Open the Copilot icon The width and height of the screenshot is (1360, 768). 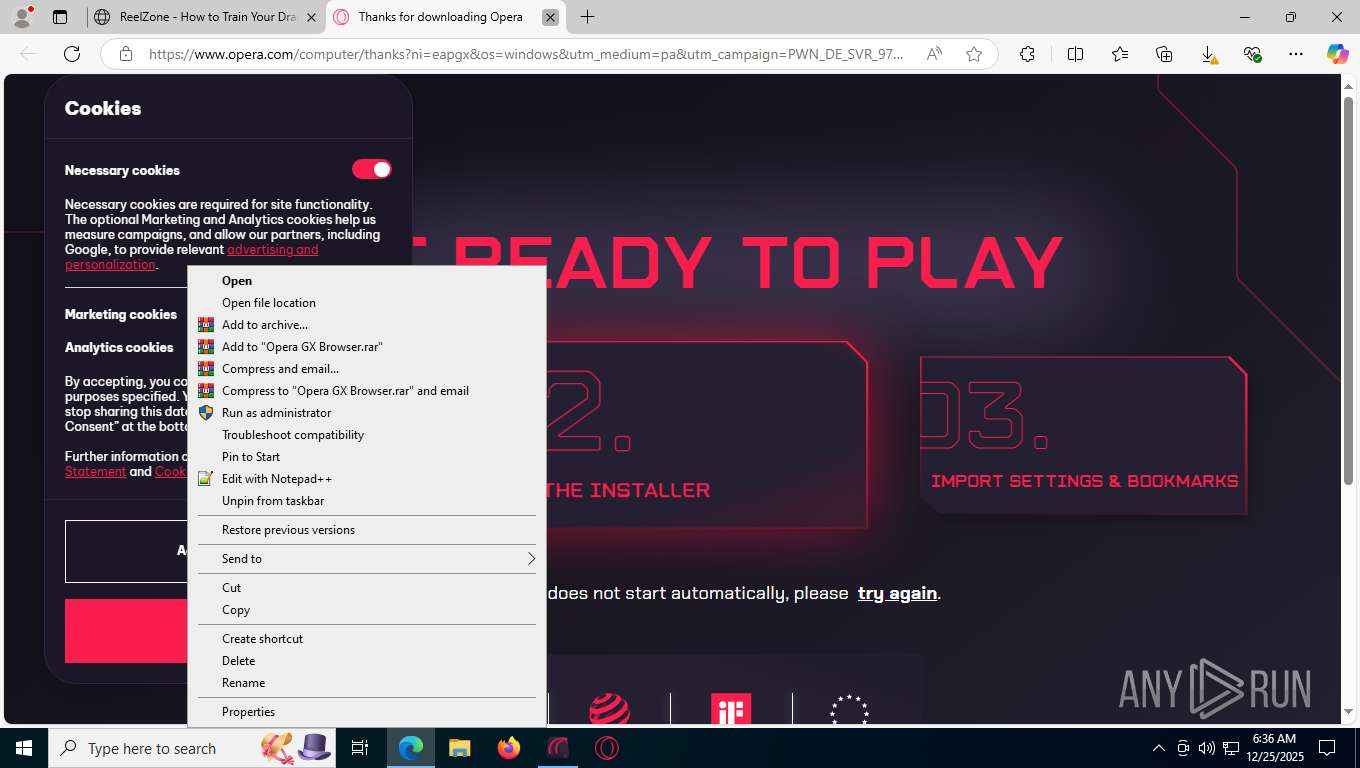(1337, 54)
